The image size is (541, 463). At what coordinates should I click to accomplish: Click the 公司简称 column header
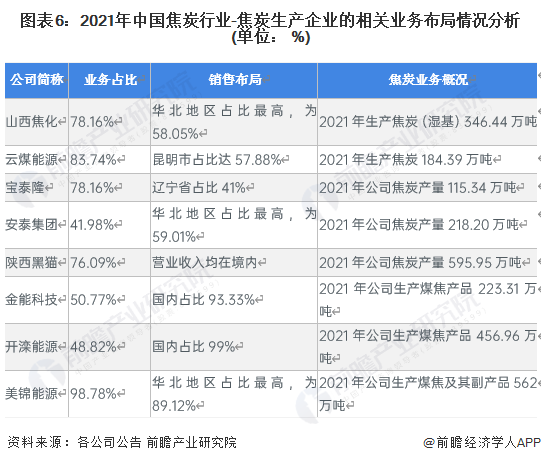(37, 80)
